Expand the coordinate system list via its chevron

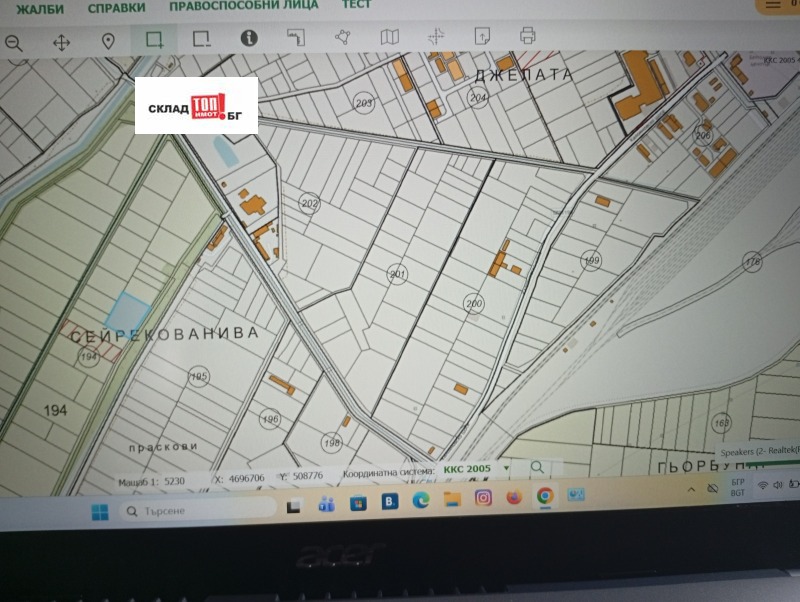point(506,468)
